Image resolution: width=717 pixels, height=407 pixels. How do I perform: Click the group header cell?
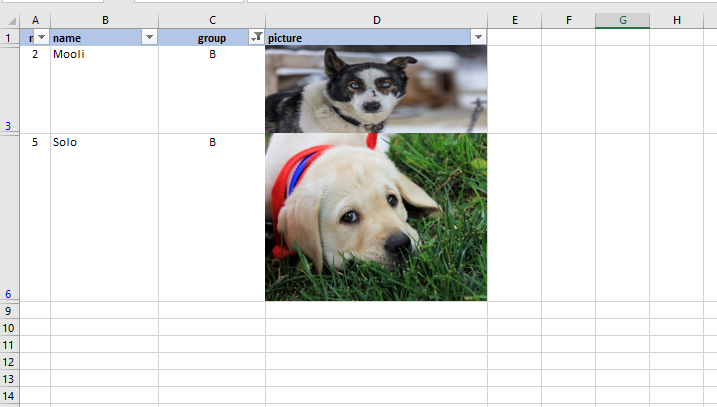(x=212, y=37)
